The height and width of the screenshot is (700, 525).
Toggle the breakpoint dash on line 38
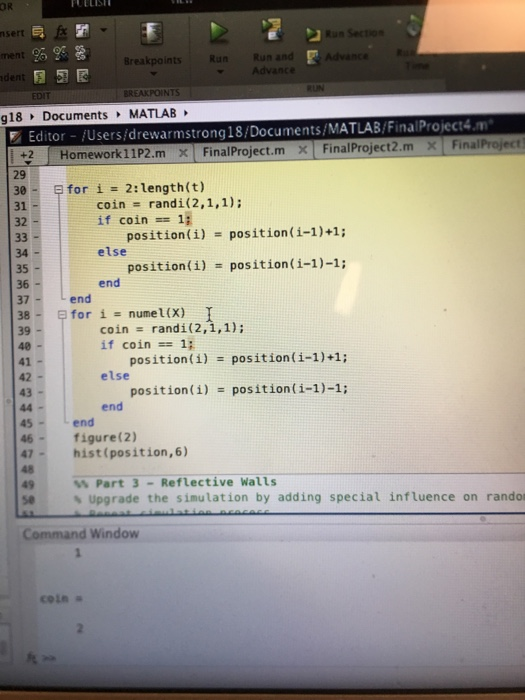39,315
